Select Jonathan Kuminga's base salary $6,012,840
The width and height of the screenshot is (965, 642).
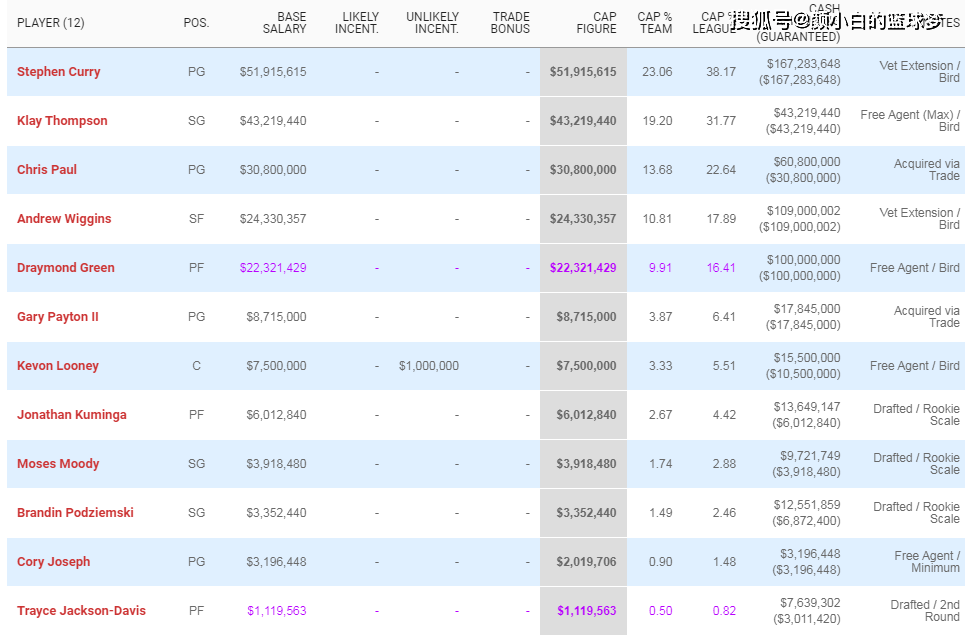276,415
